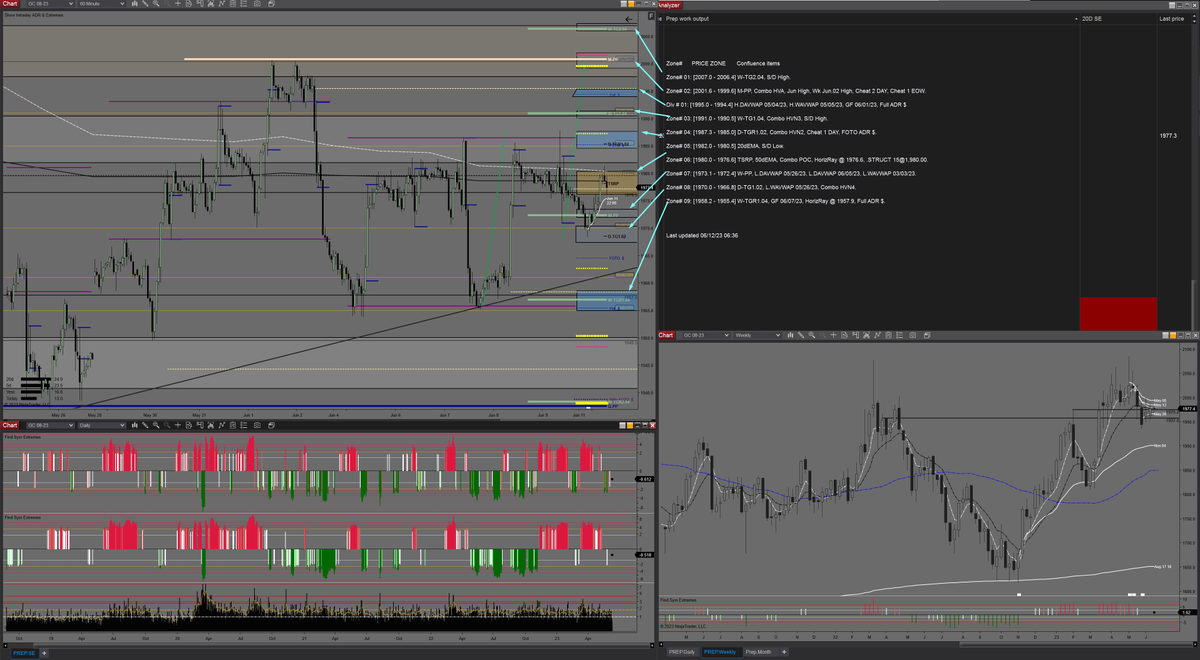The width and height of the screenshot is (1200, 660).
Task: Open bar type selector in 60 Minute chart
Action: 135,4
